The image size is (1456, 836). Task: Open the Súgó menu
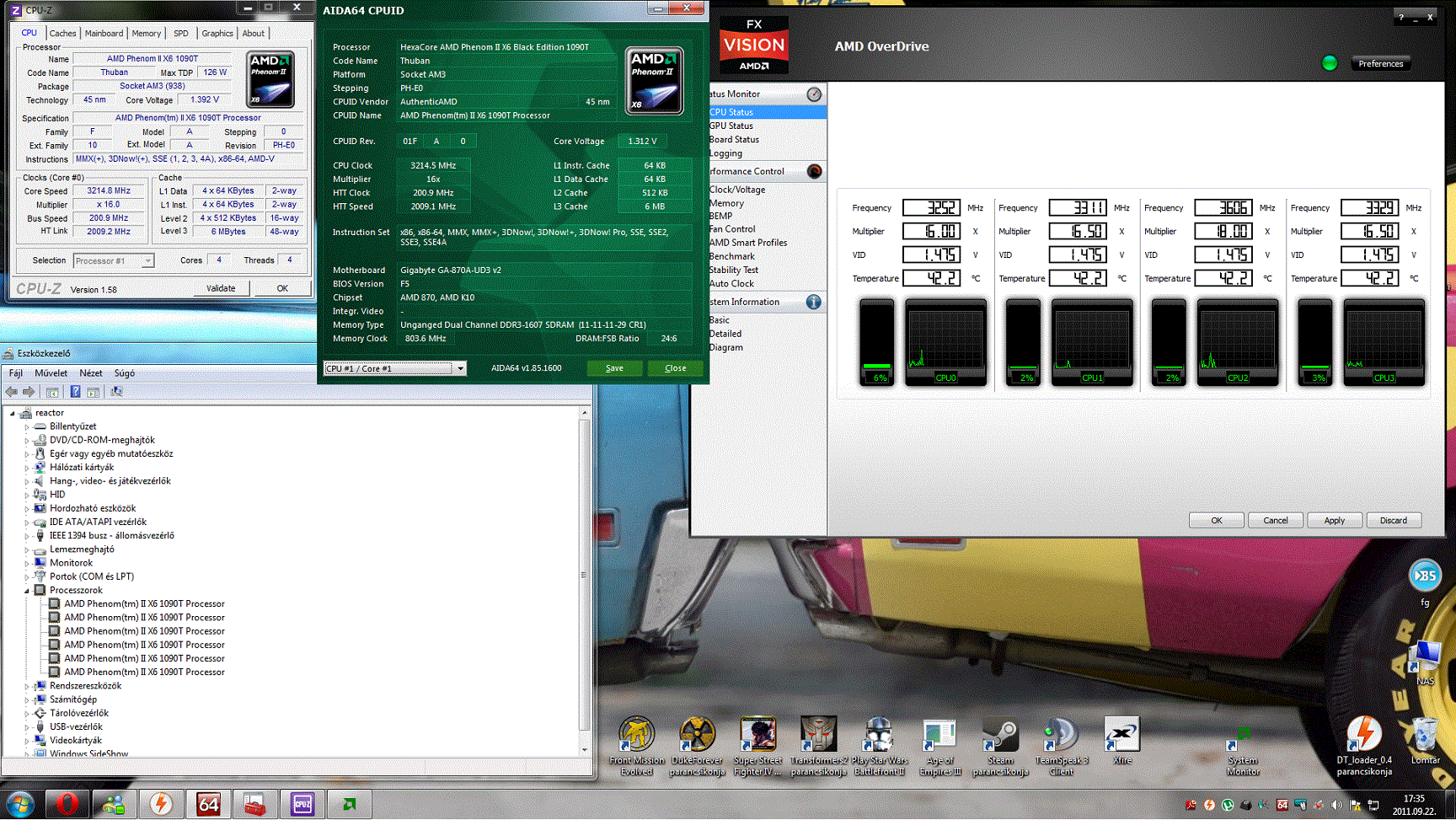125,373
